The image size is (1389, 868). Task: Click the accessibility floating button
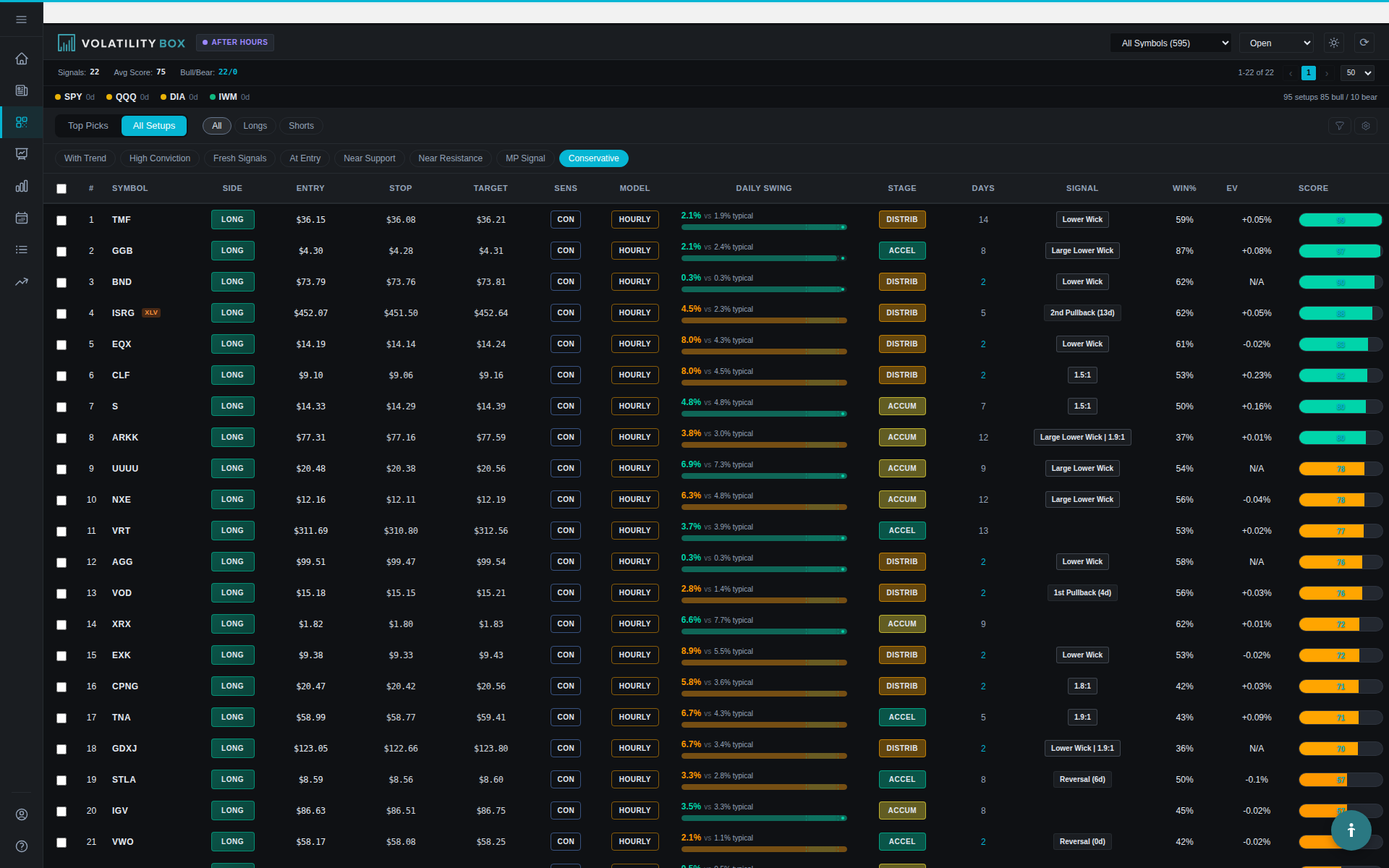coord(1351,830)
